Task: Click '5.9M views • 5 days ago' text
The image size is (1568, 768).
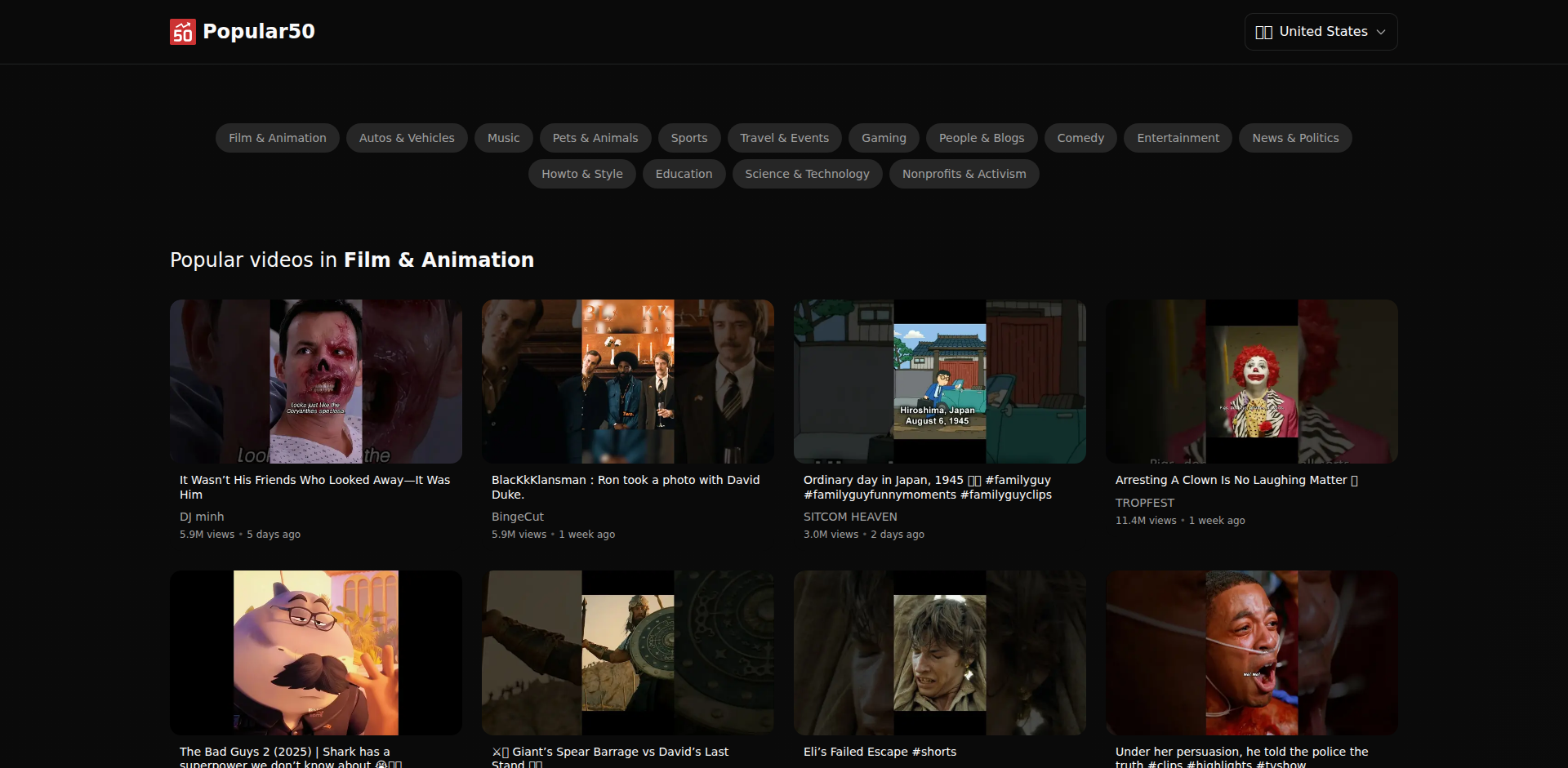Action: [240, 535]
